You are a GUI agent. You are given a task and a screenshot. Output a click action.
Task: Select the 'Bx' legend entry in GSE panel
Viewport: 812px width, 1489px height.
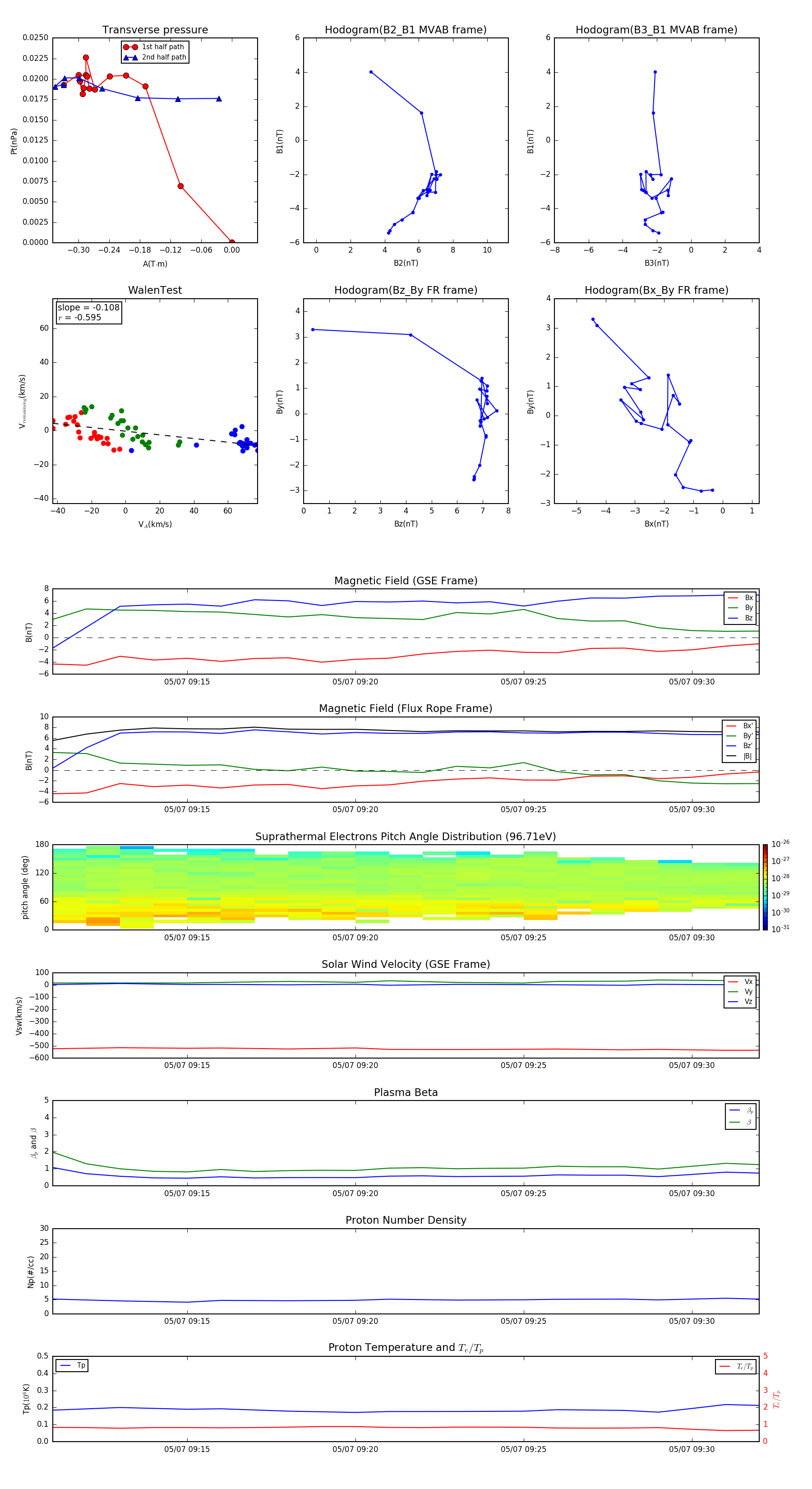740,598
